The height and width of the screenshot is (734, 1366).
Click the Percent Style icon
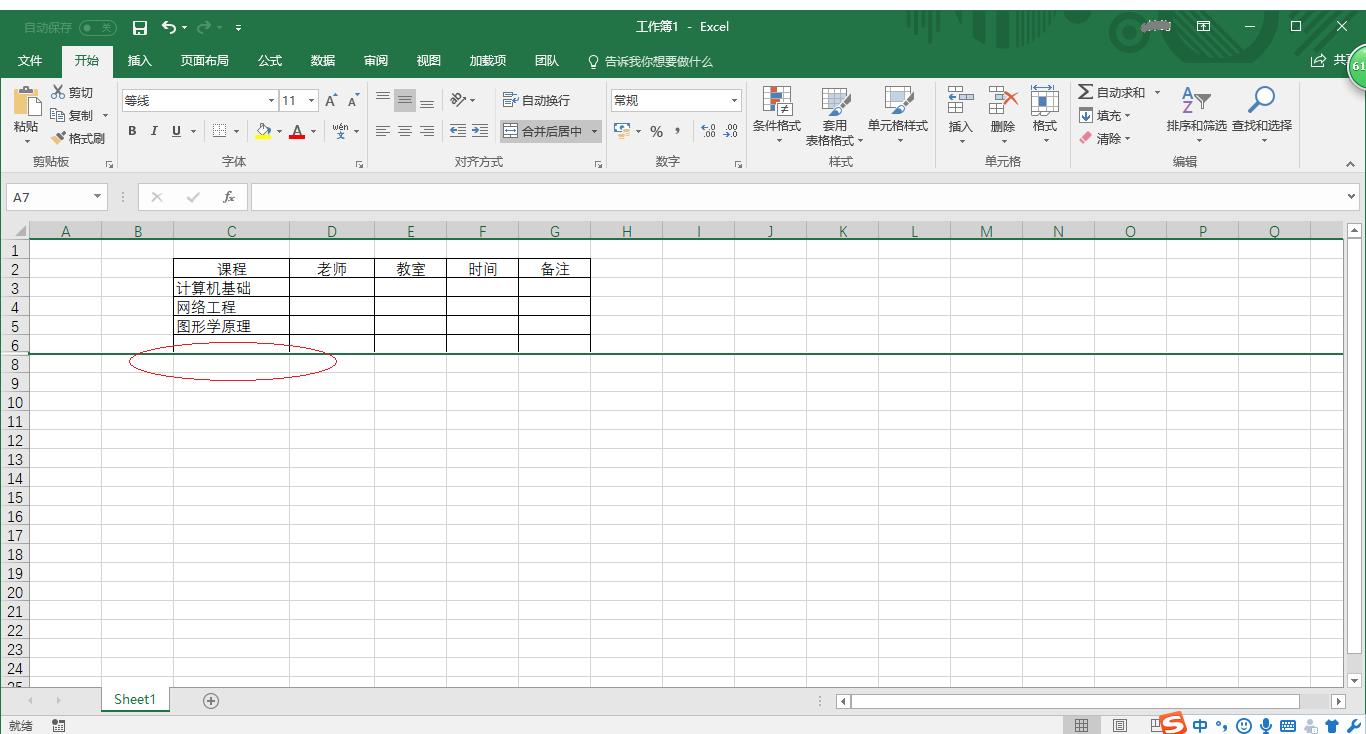click(656, 131)
